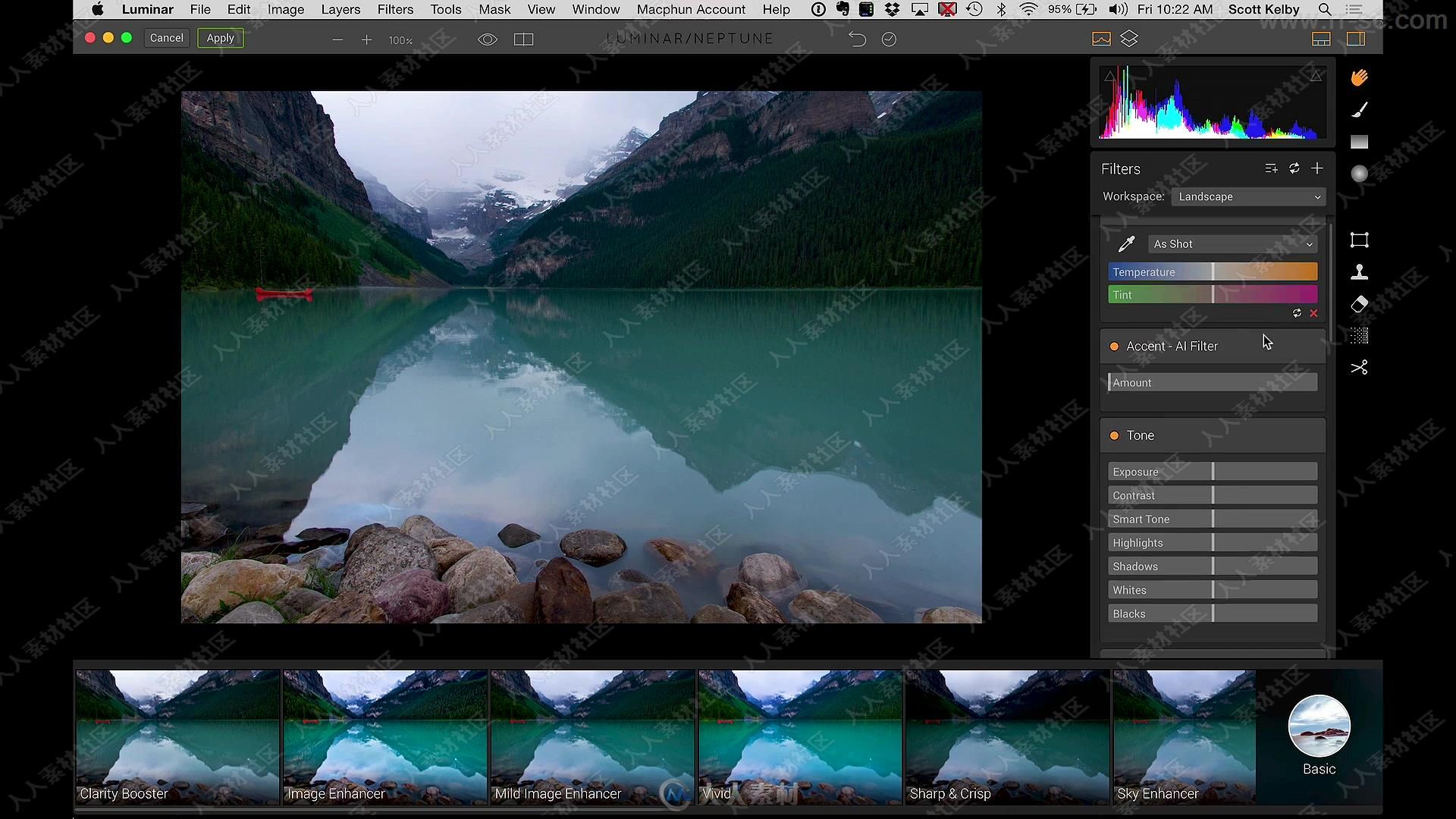Select the transform tool icon
Viewport: 1456px width, 819px height.
tap(1359, 240)
